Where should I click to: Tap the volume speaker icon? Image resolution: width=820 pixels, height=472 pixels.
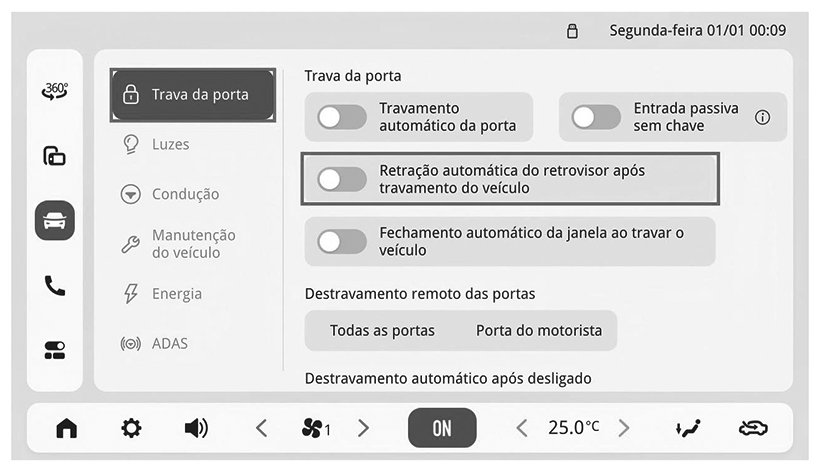[197, 428]
